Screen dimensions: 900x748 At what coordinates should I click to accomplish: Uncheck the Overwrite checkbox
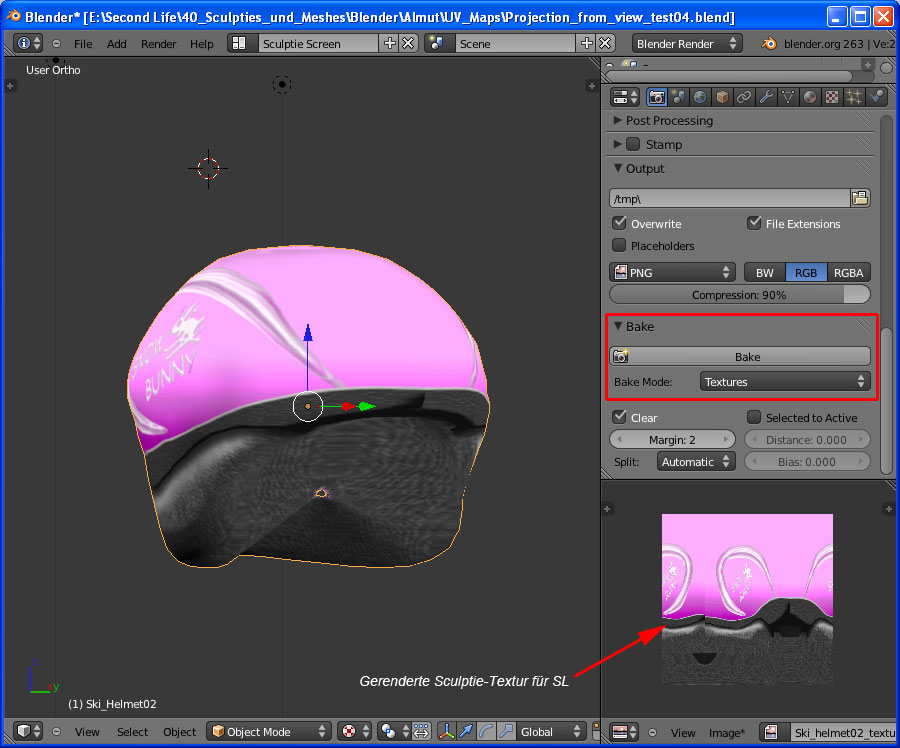coord(620,223)
